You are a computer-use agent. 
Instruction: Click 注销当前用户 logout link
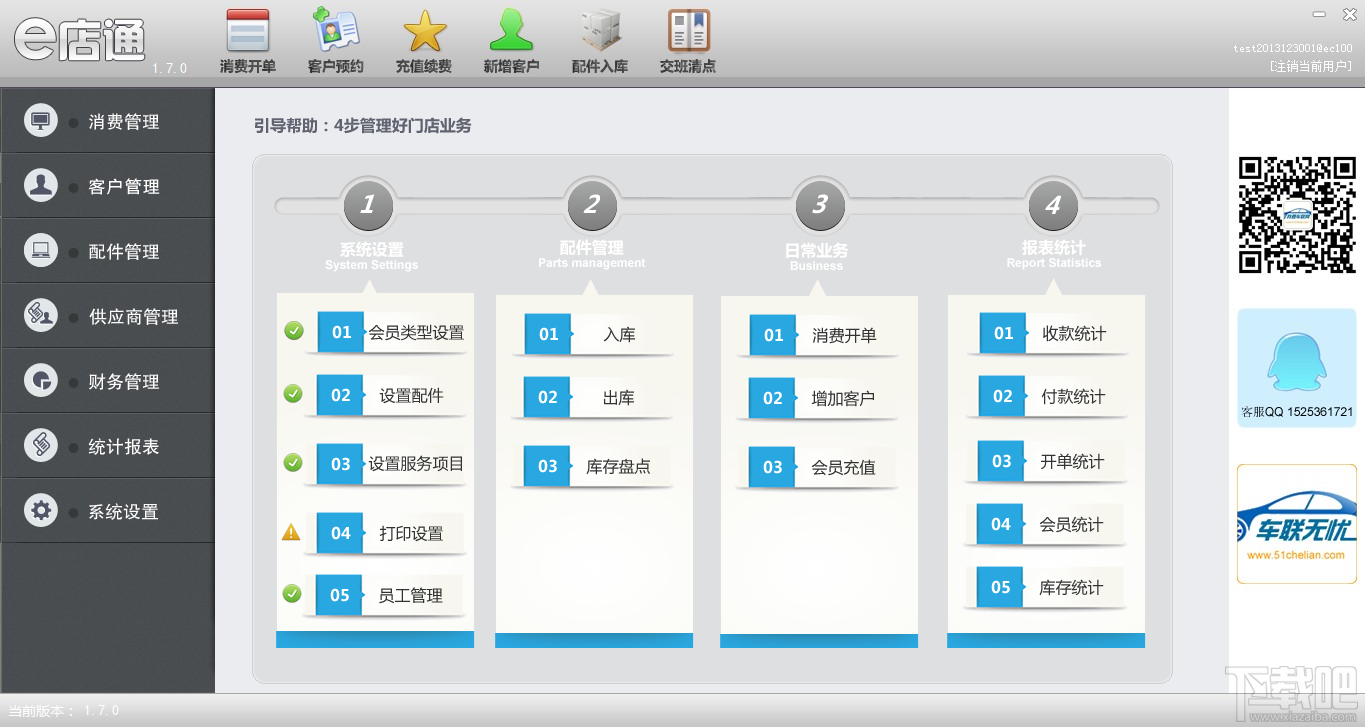tap(1310, 66)
